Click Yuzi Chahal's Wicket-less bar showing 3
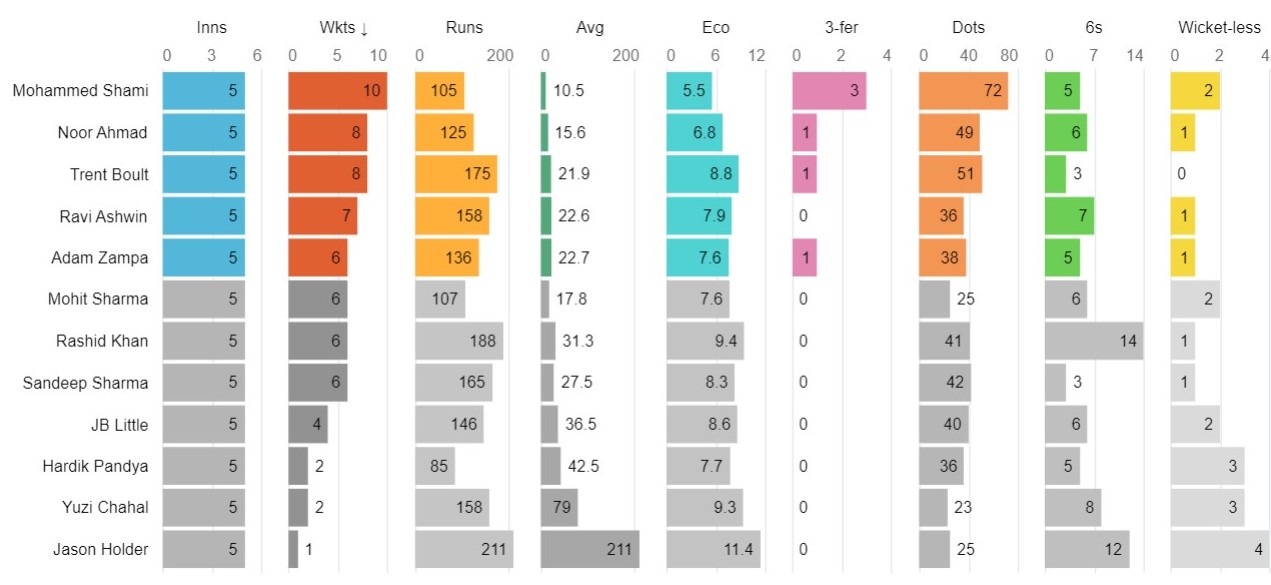The image size is (1271, 585). tap(1207, 507)
